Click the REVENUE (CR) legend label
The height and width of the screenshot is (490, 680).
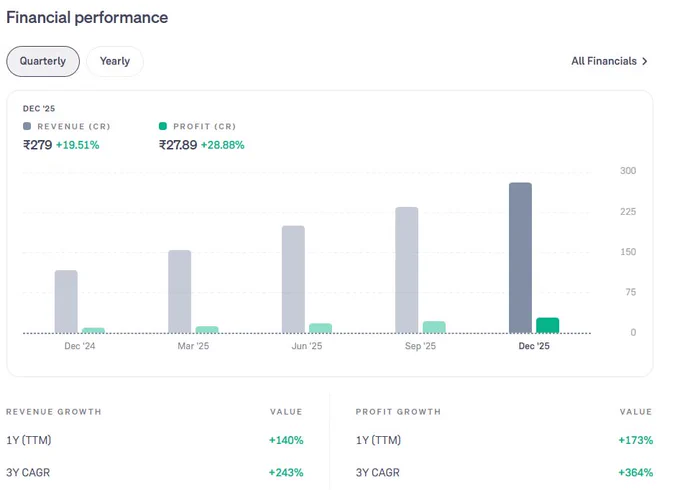pyautogui.click(x=74, y=126)
